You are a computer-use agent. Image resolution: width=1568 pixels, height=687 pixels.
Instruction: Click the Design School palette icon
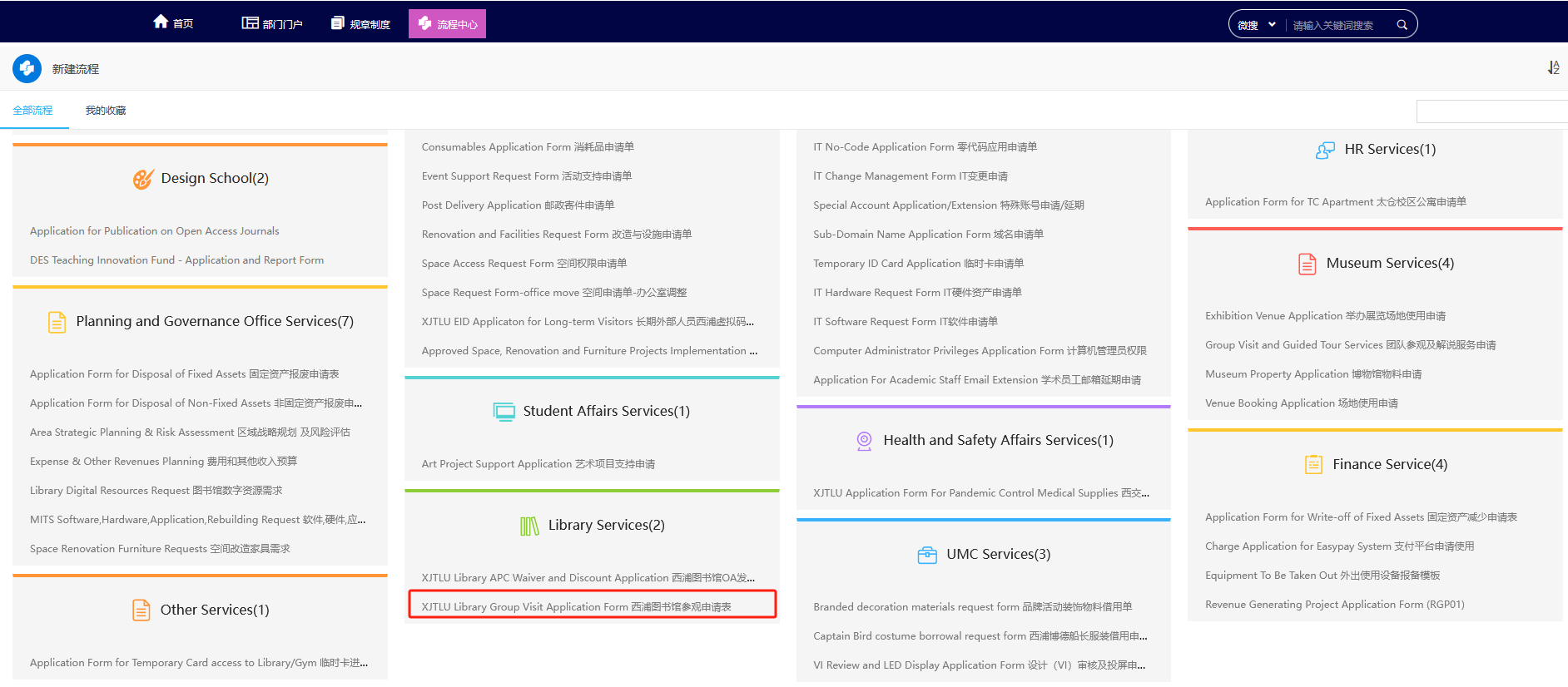[143, 178]
